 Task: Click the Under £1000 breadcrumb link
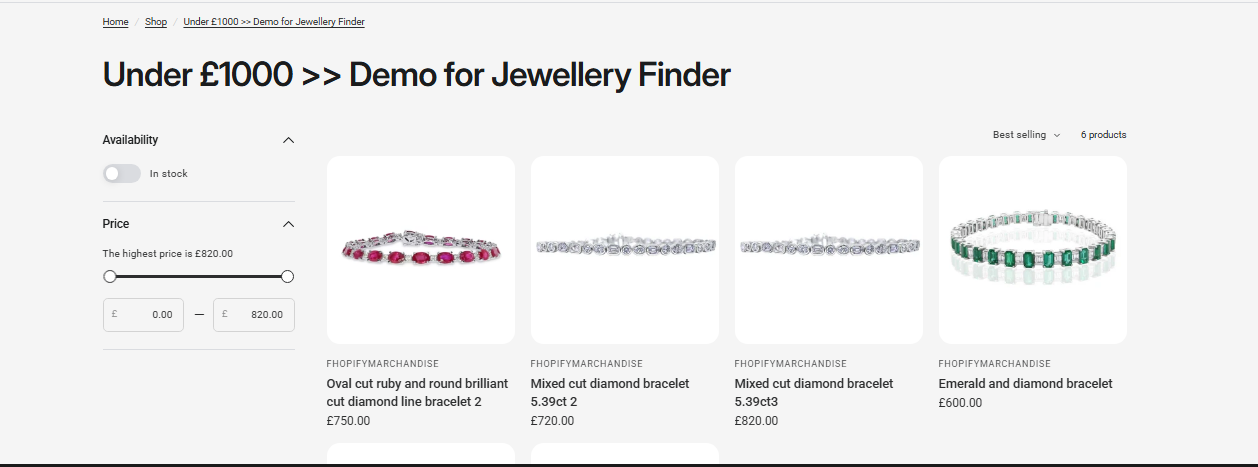[x=274, y=22]
